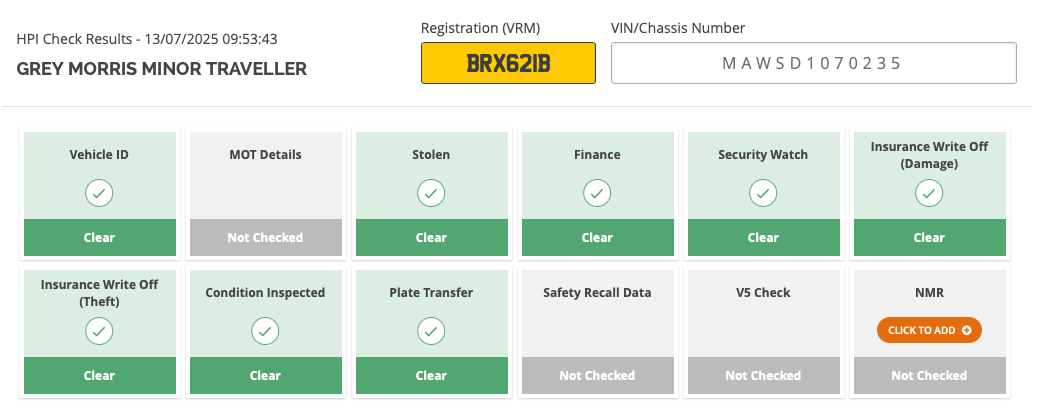This screenshot has width=1048, height=419.
Task: Click the Insurance Write Off (Damage) tick icon
Action: (x=929, y=193)
